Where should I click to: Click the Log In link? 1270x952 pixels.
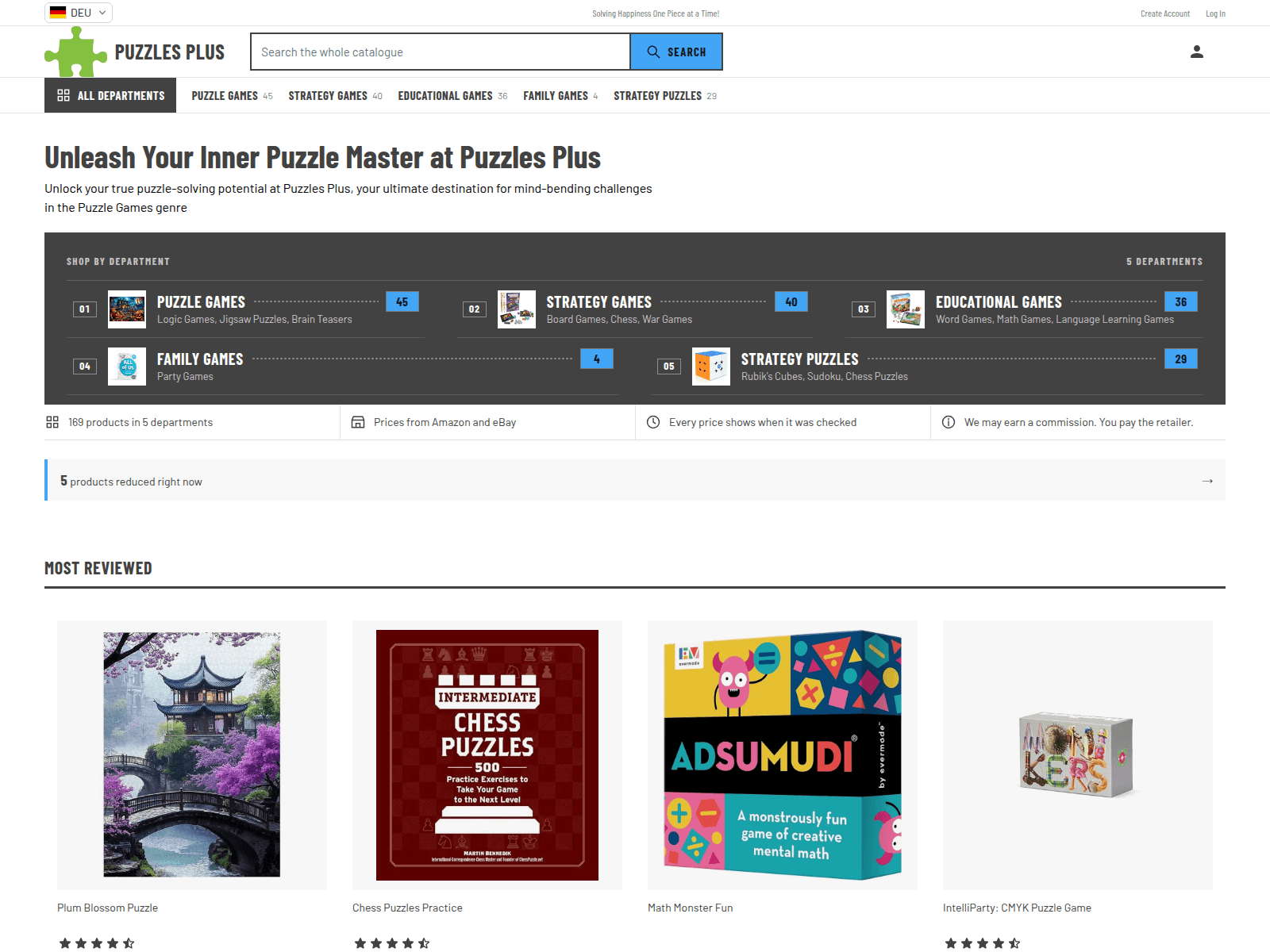1215,13
